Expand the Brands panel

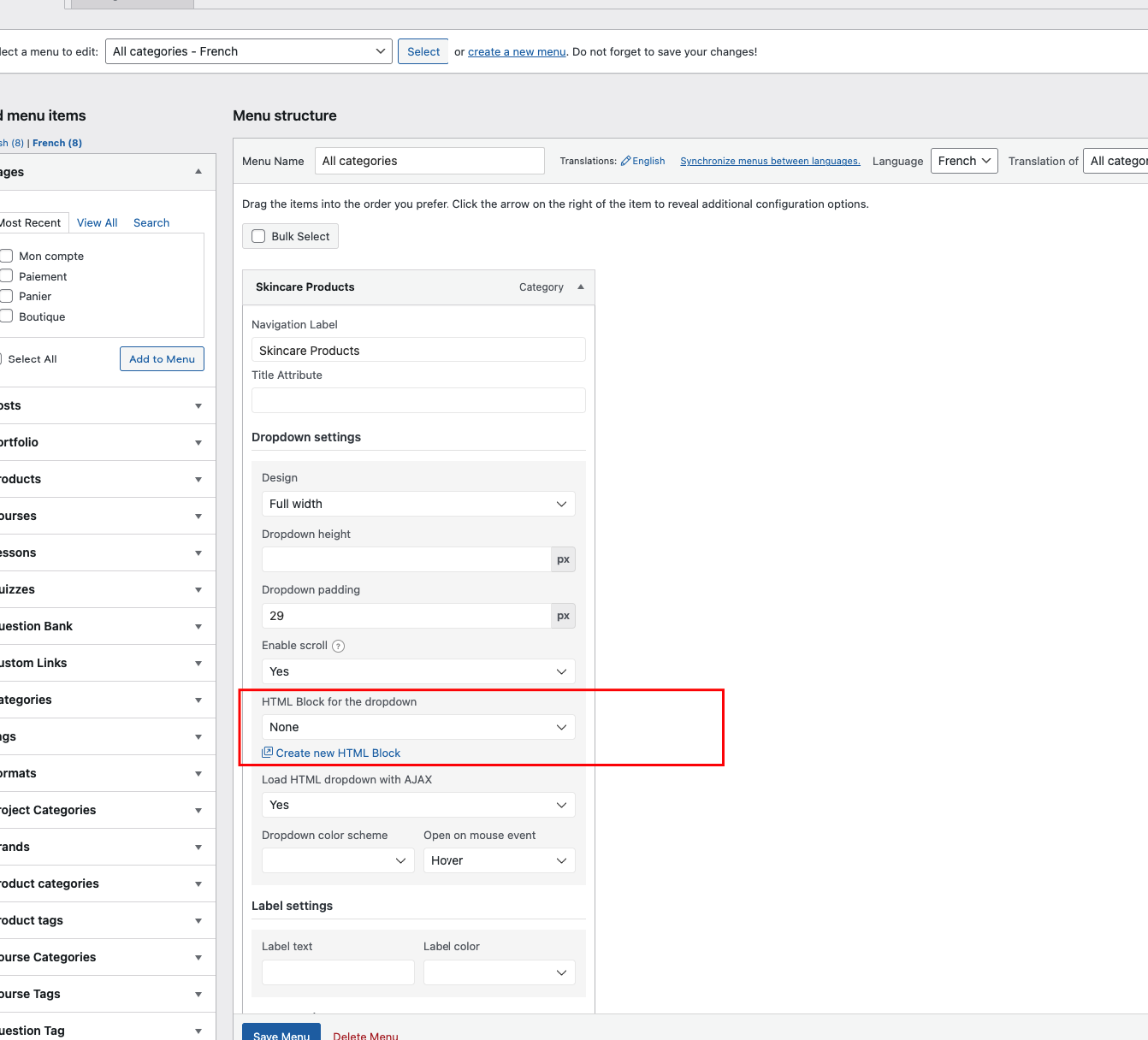coord(198,848)
